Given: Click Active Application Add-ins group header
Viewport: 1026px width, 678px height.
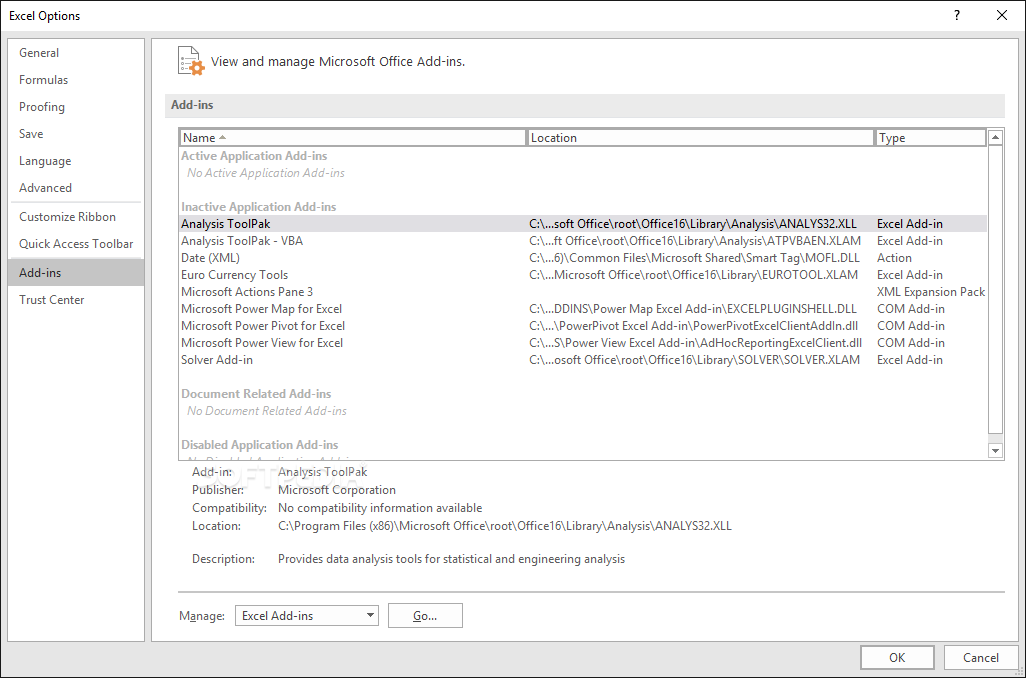Looking at the screenshot, I should (x=254, y=156).
